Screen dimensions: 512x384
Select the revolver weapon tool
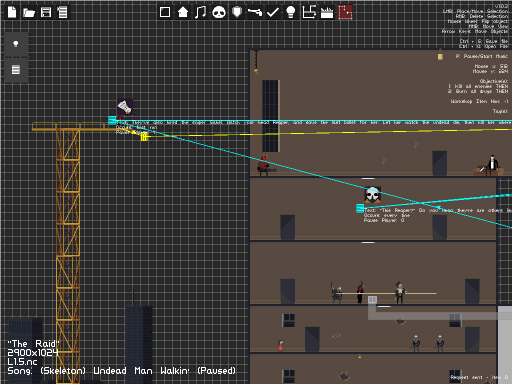tap(255, 12)
